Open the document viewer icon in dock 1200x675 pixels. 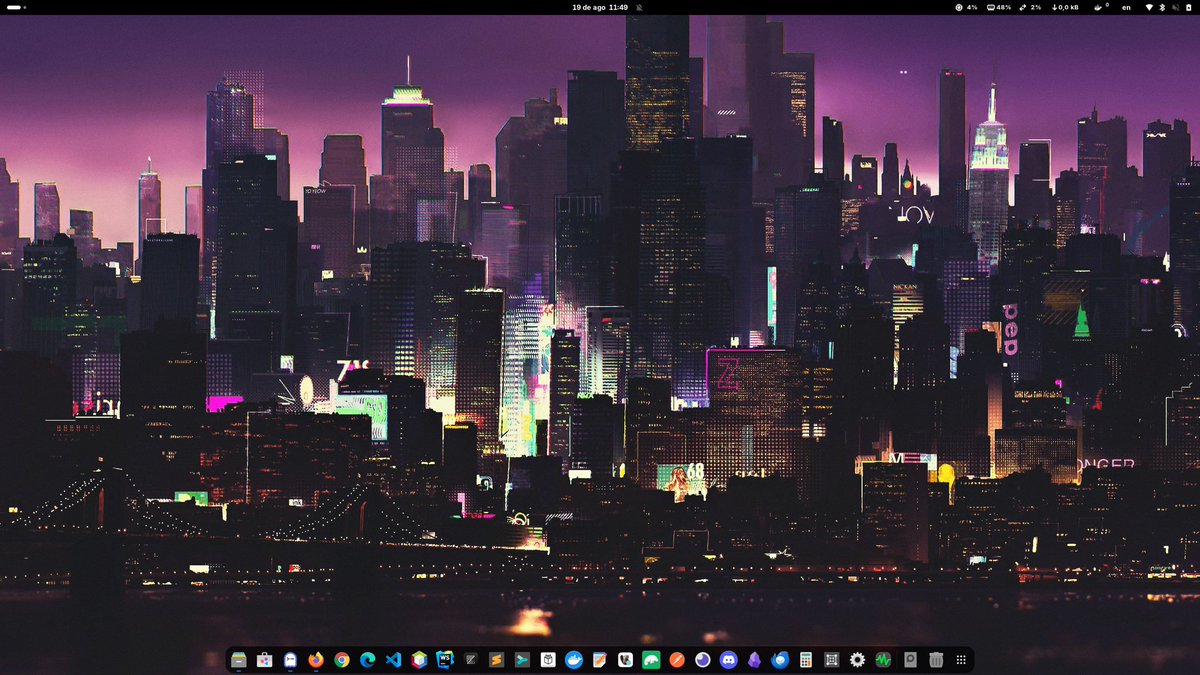[909, 660]
